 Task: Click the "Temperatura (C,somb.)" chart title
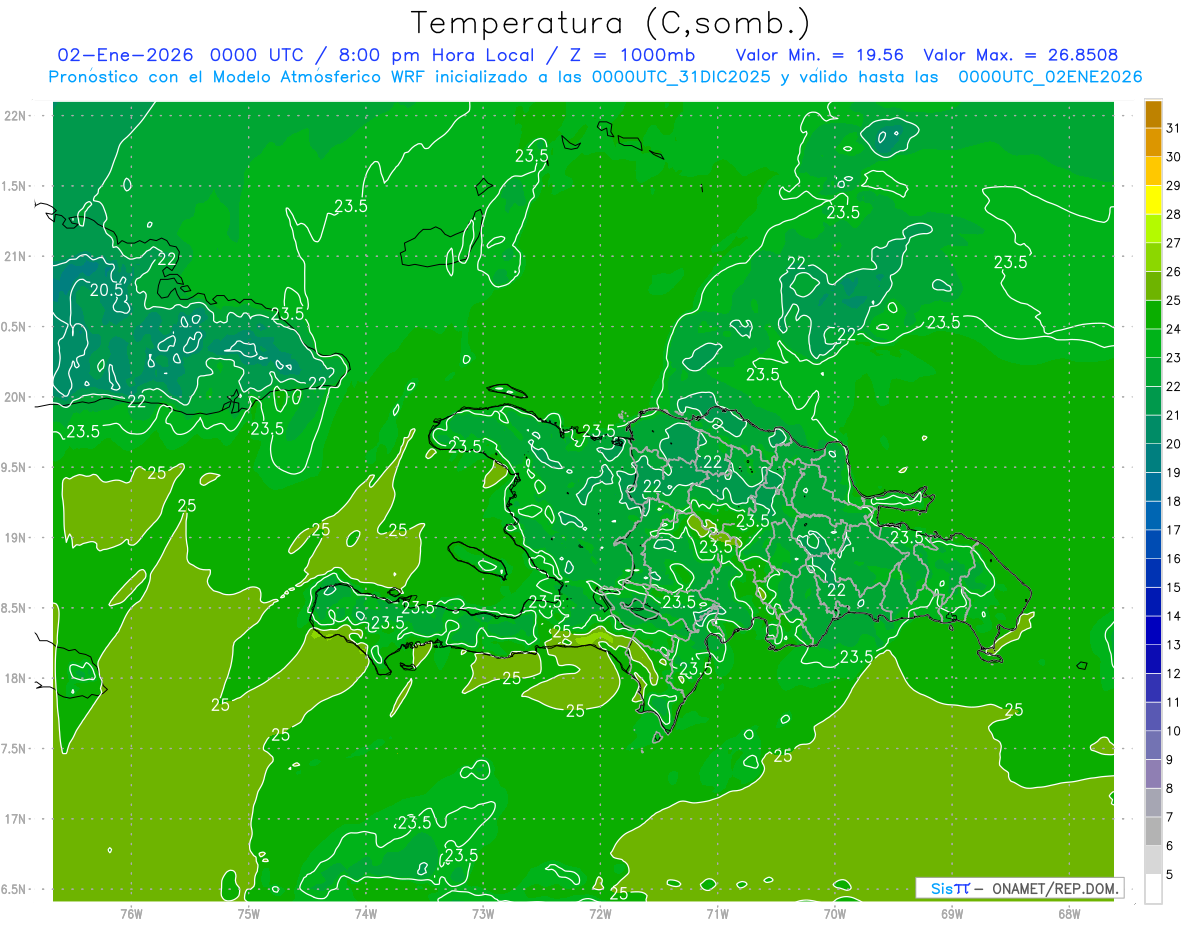click(611, 23)
